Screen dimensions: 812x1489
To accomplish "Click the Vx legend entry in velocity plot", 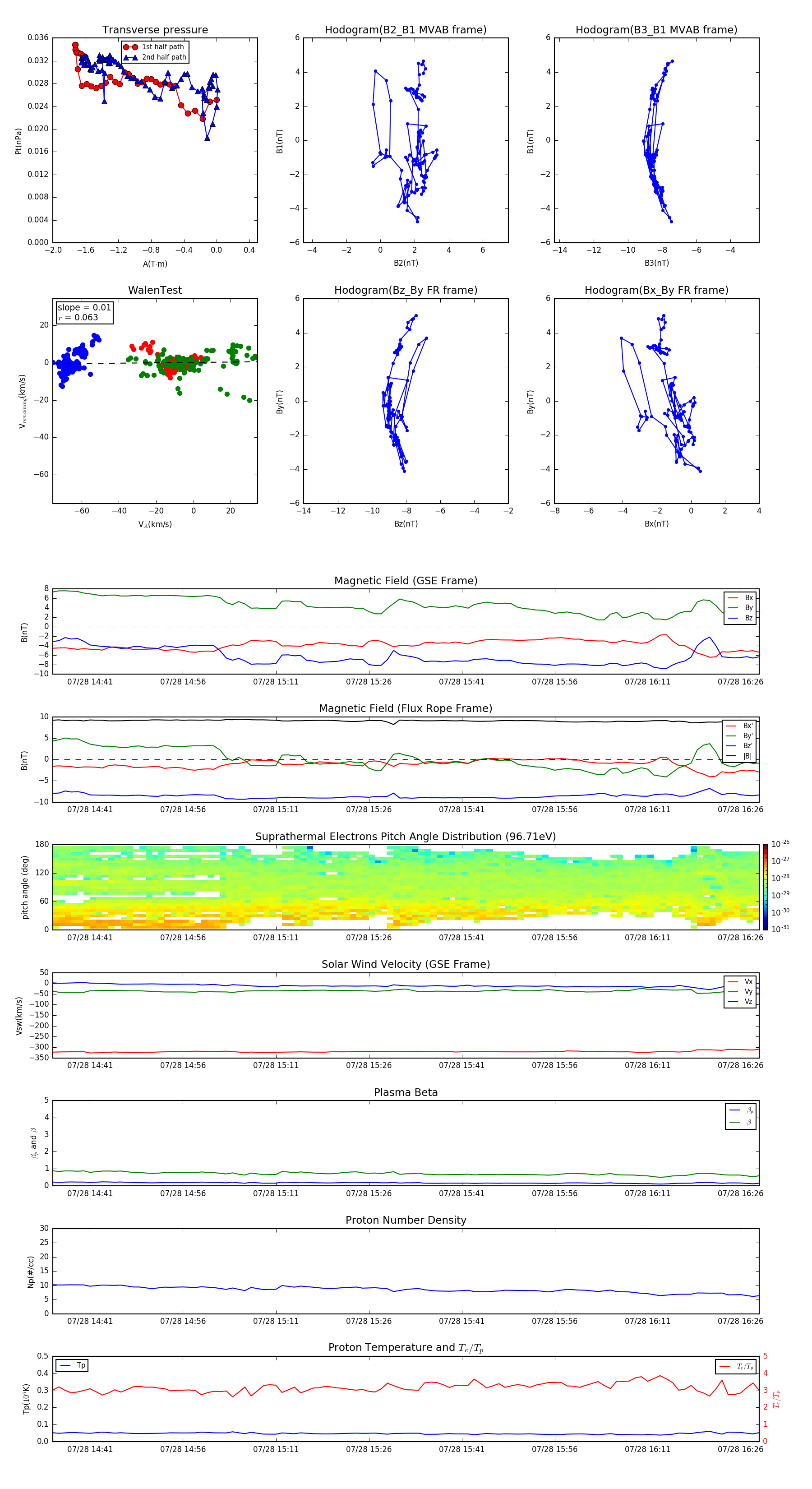I will pos(741,982).
